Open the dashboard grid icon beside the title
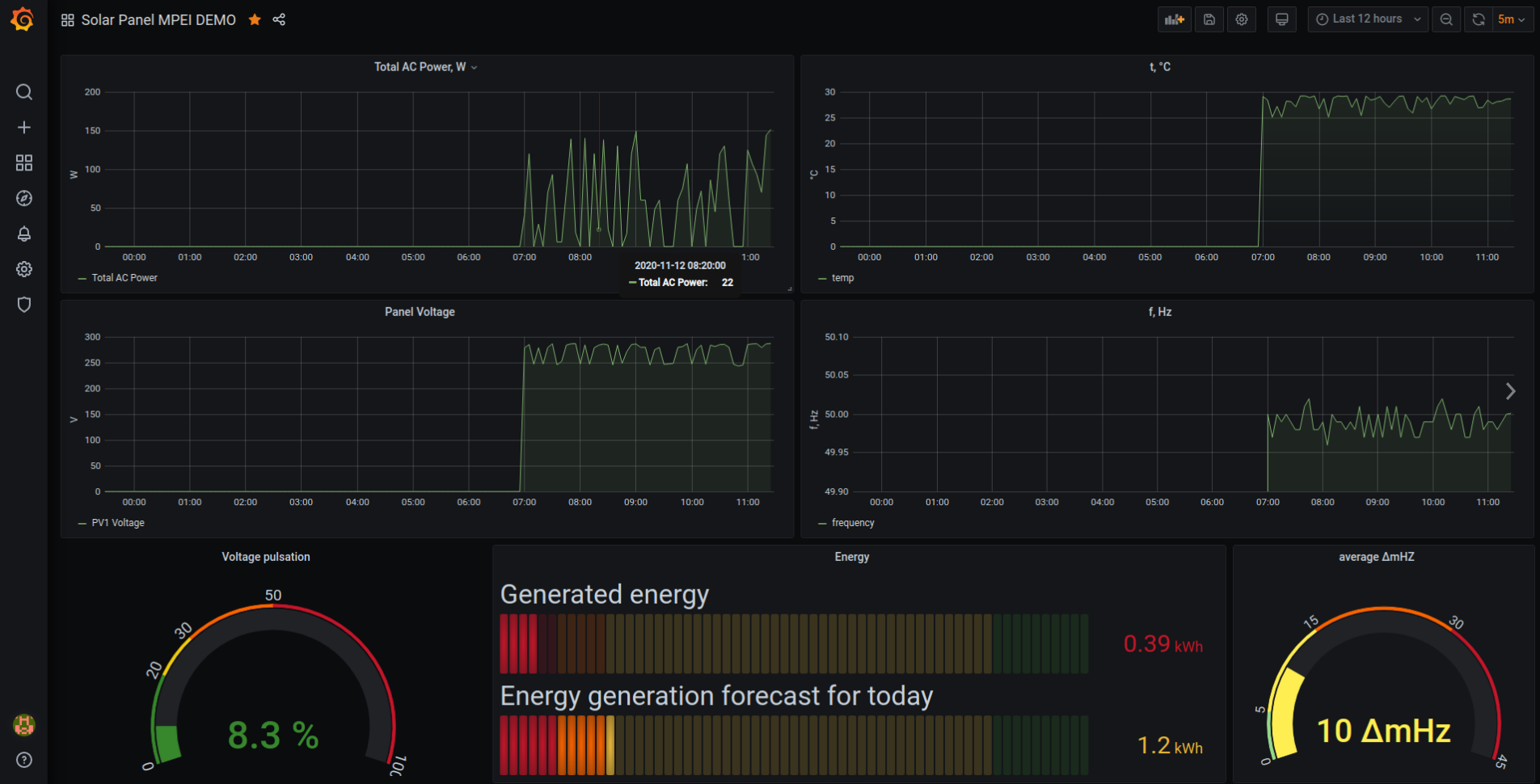 [x=68, y=20]
